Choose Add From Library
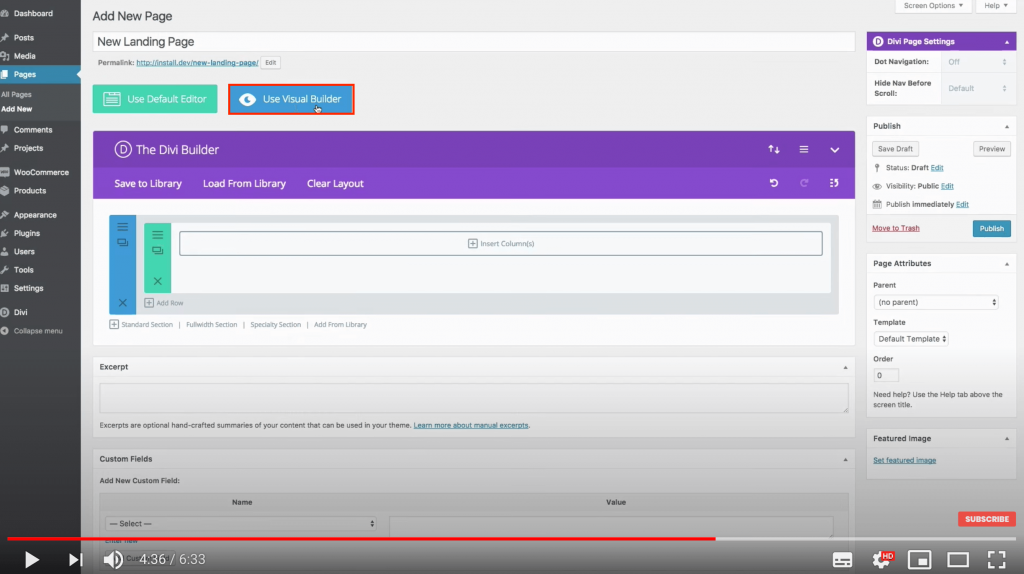This screenshot has height=574, width=1024. click(x=340, y=325)
